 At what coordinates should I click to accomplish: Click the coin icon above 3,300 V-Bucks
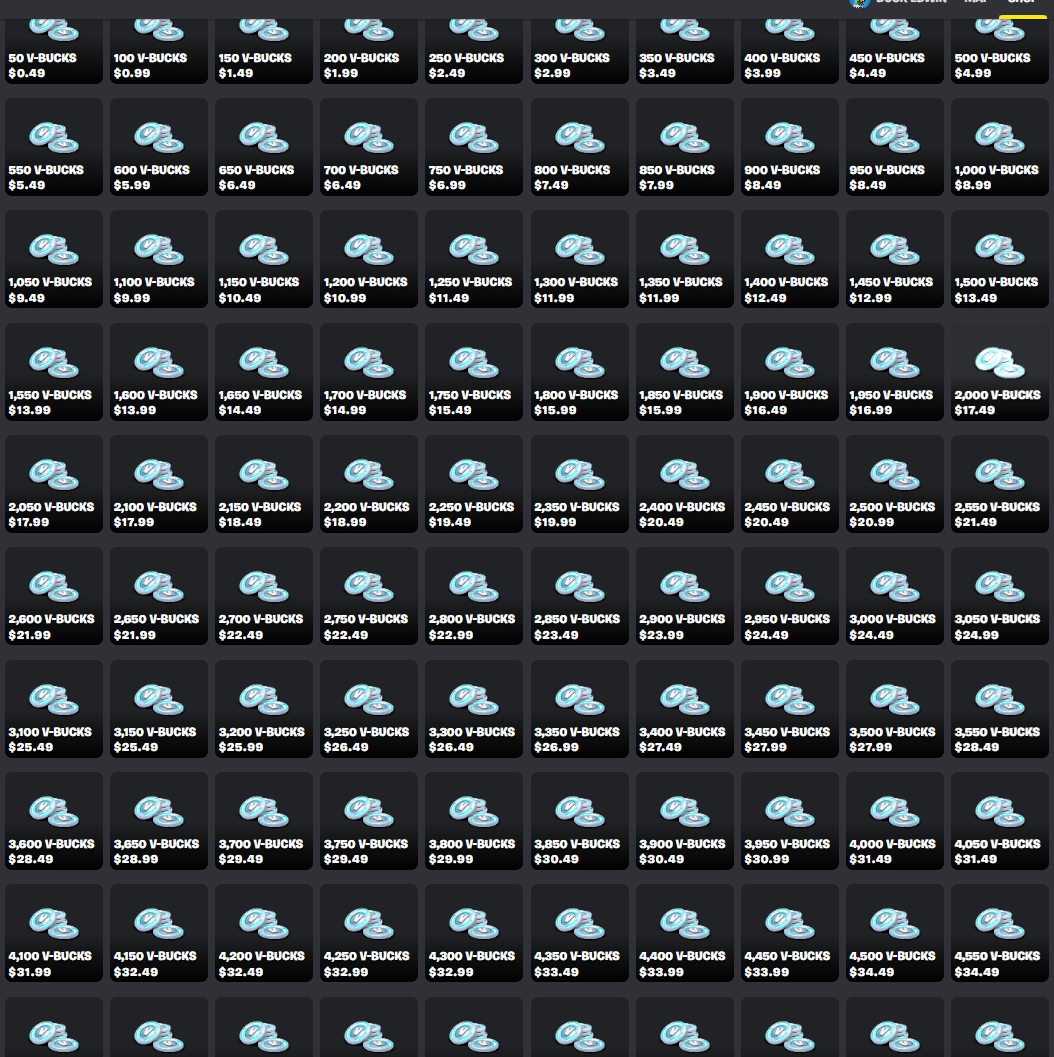click(474, 699)
